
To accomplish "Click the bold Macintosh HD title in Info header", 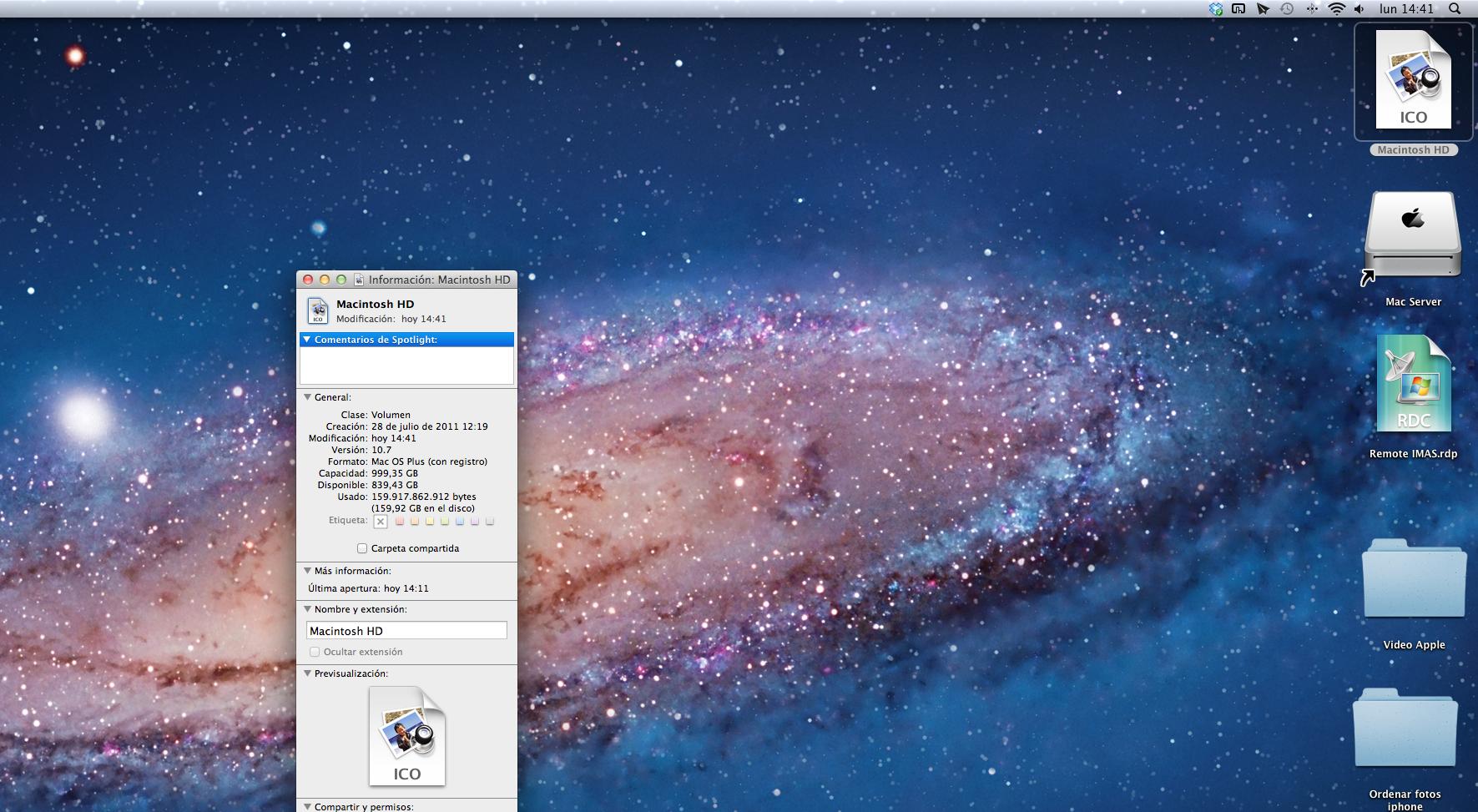I will 376,305.
